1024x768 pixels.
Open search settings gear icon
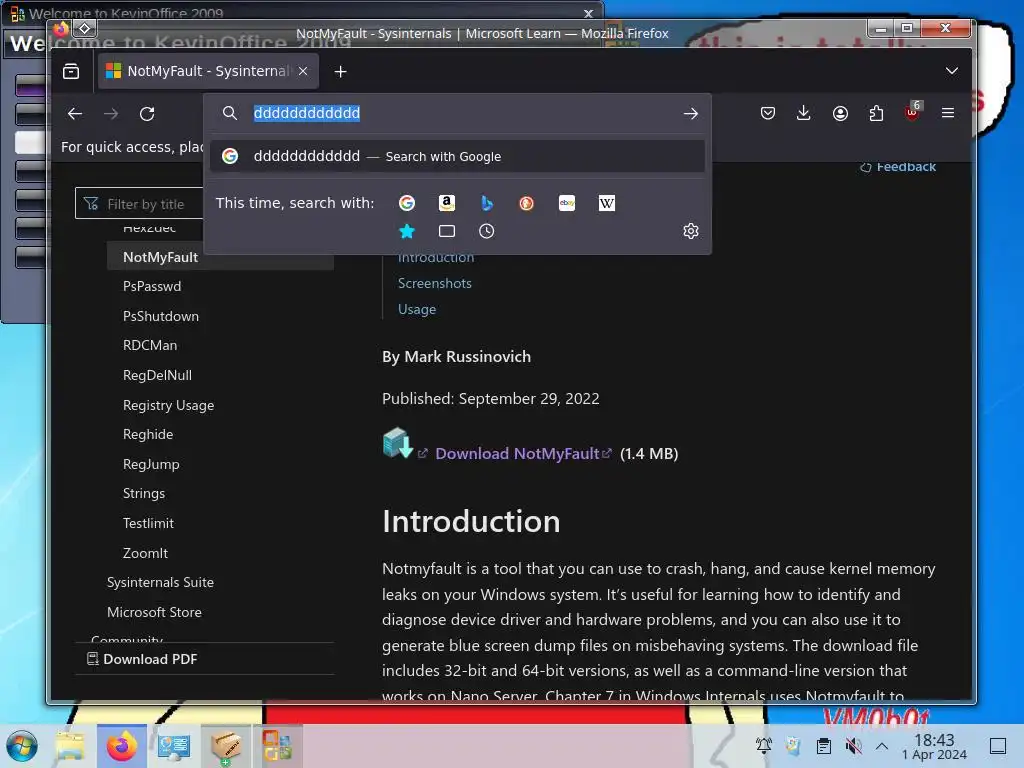click(x=691, y=231)
